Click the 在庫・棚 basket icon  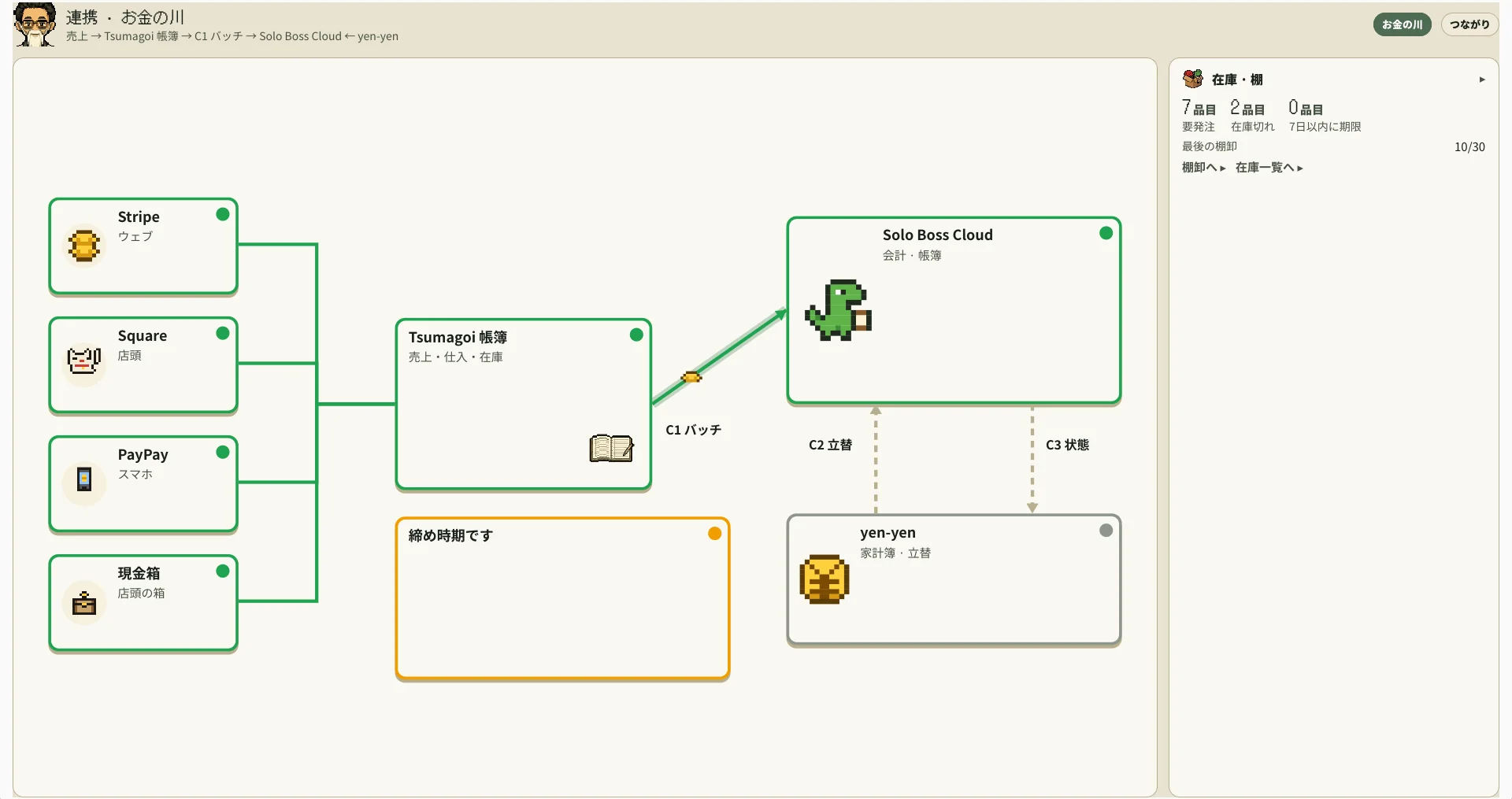pyautogui.click(x=1193, y=79)
